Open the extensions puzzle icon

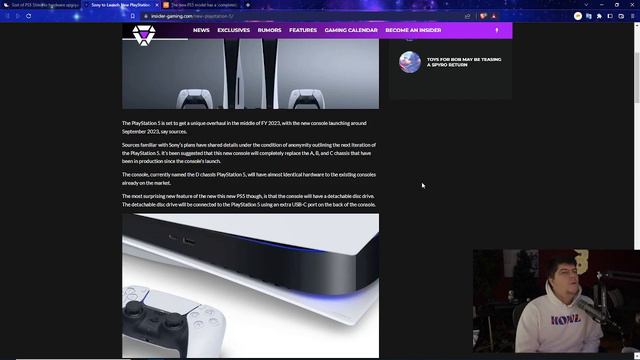pyautogui.click(x=599, y=16)
